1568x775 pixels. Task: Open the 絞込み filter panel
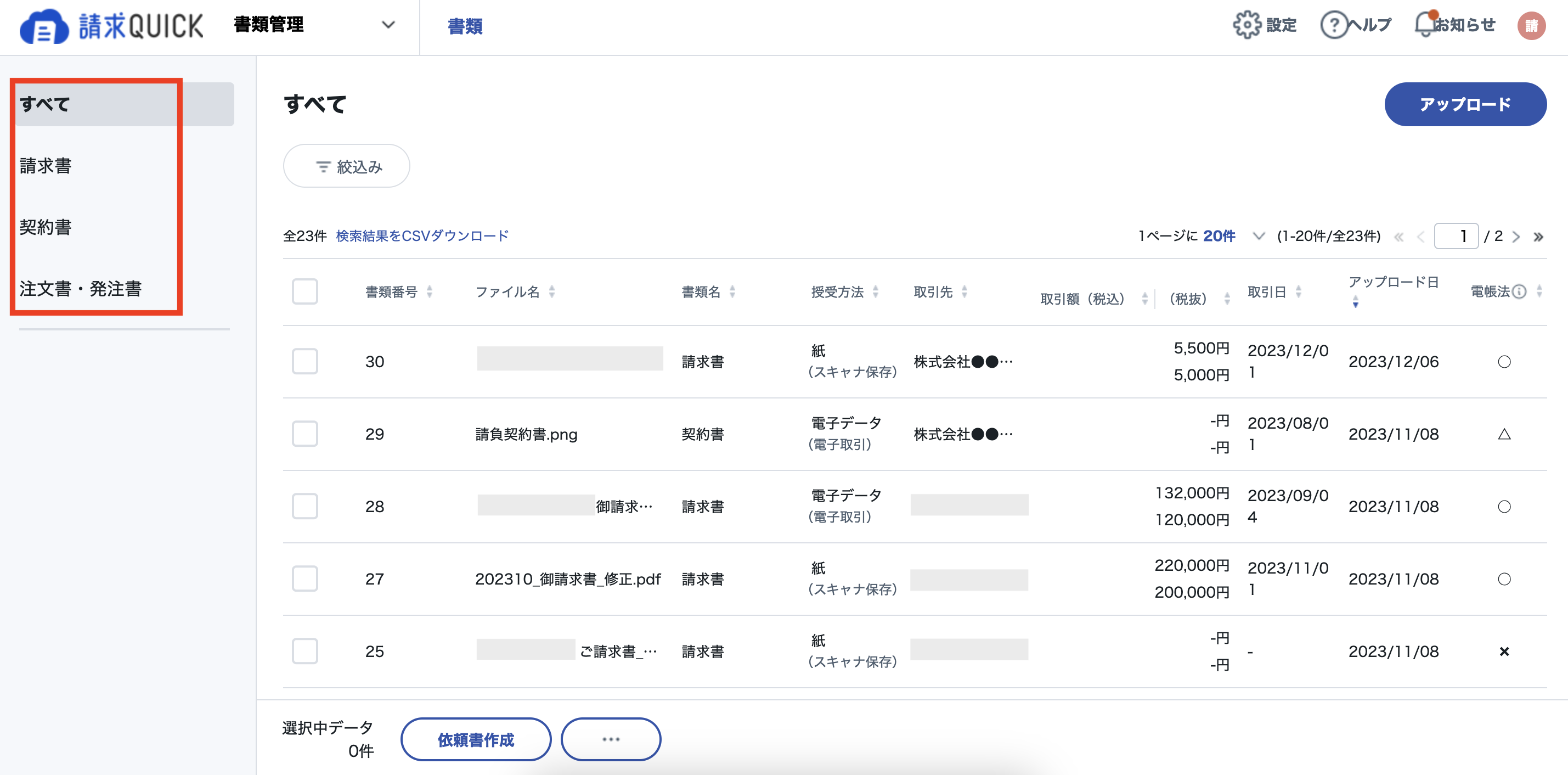tap(346, 166)
